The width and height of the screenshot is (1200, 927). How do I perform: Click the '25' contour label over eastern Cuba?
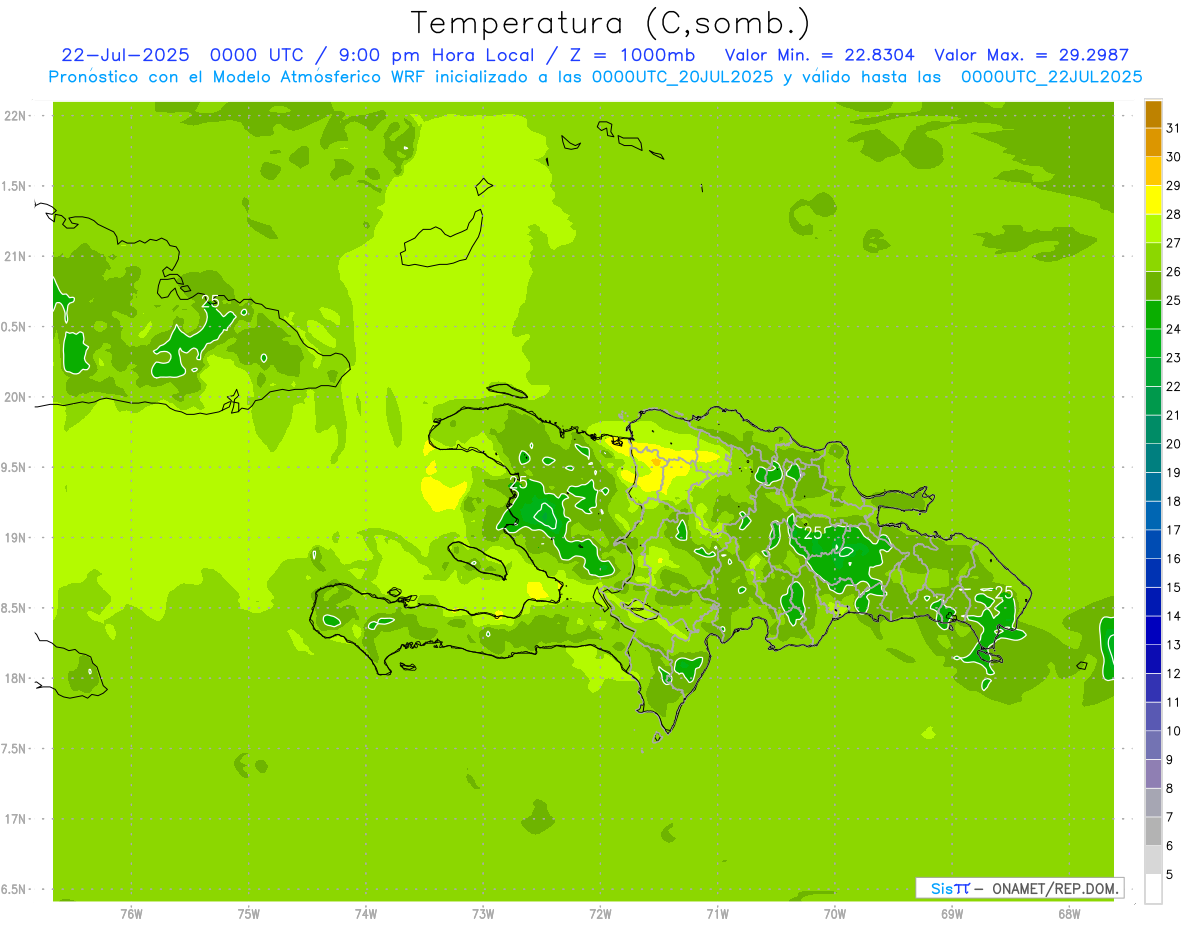pos(210,301)
